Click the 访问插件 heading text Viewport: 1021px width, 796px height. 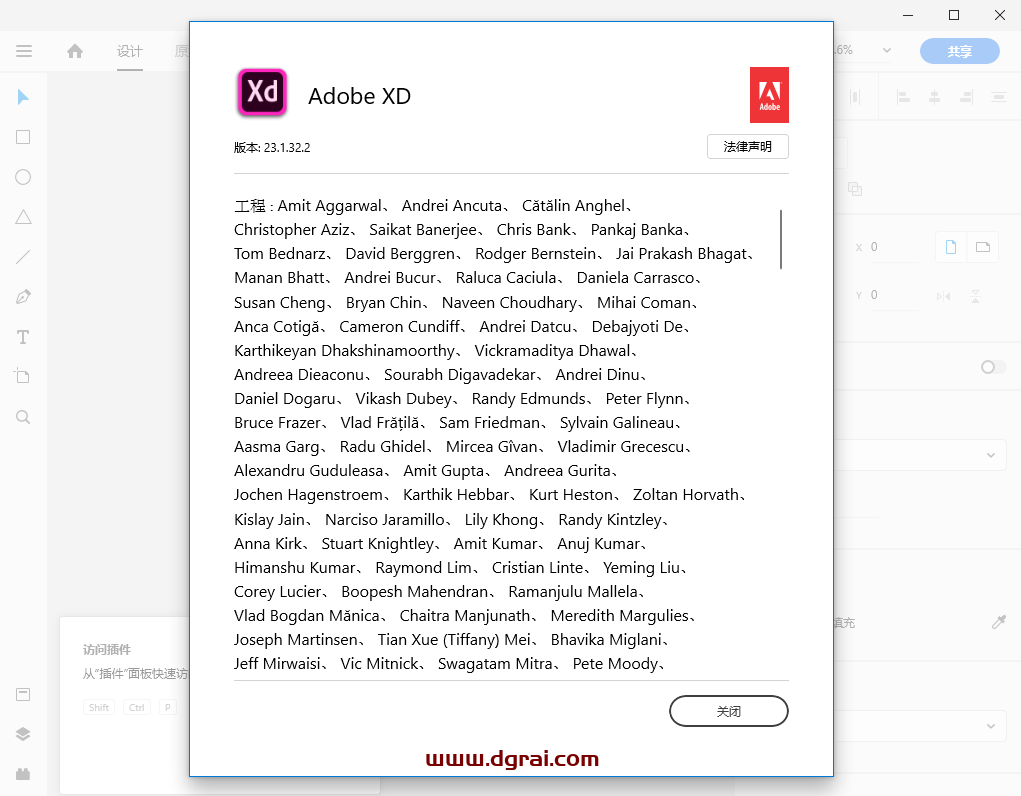click(107, 649)
